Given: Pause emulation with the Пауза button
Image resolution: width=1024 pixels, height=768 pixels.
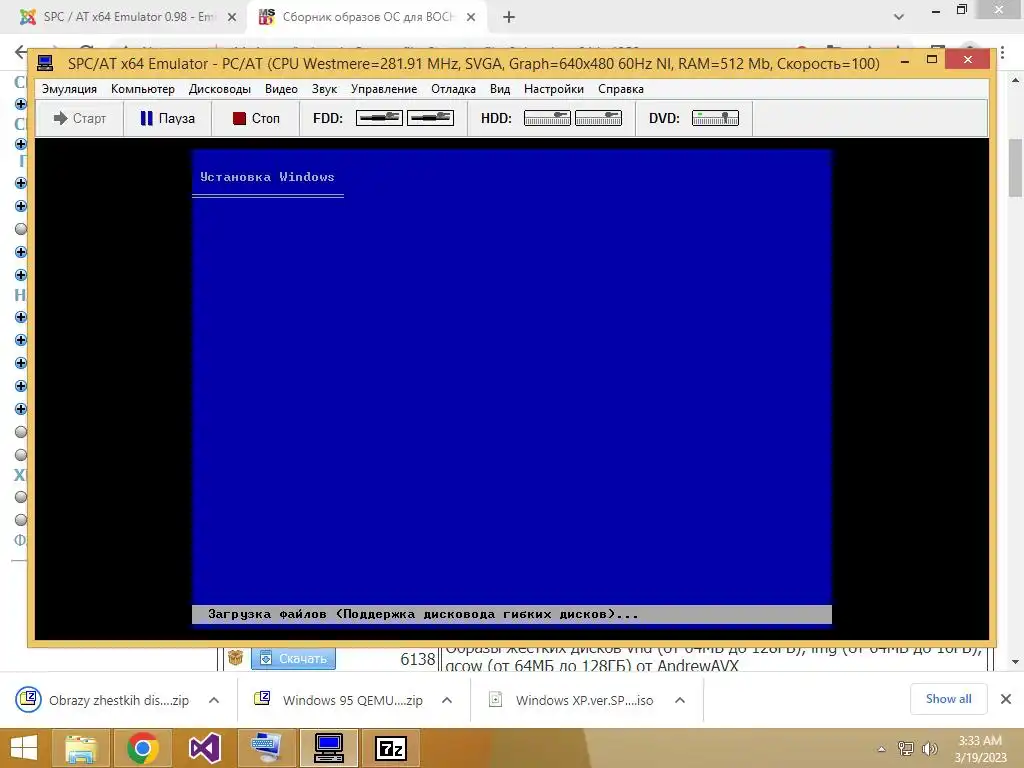Looking at the screenshot, I should (x=167, y=118).
